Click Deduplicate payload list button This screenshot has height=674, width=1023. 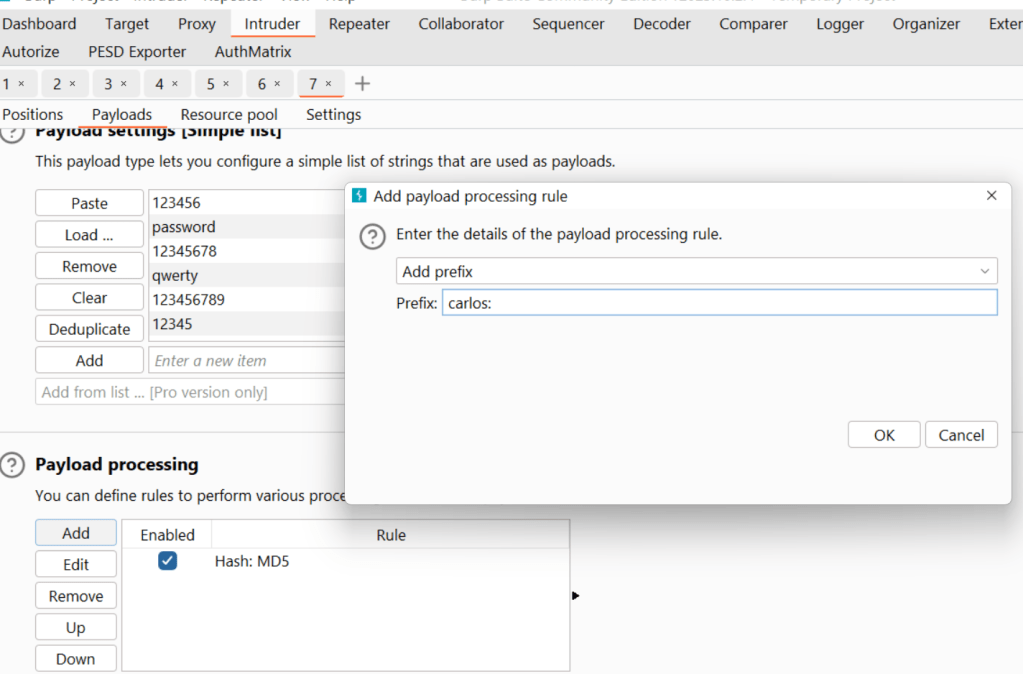[89, 329]
